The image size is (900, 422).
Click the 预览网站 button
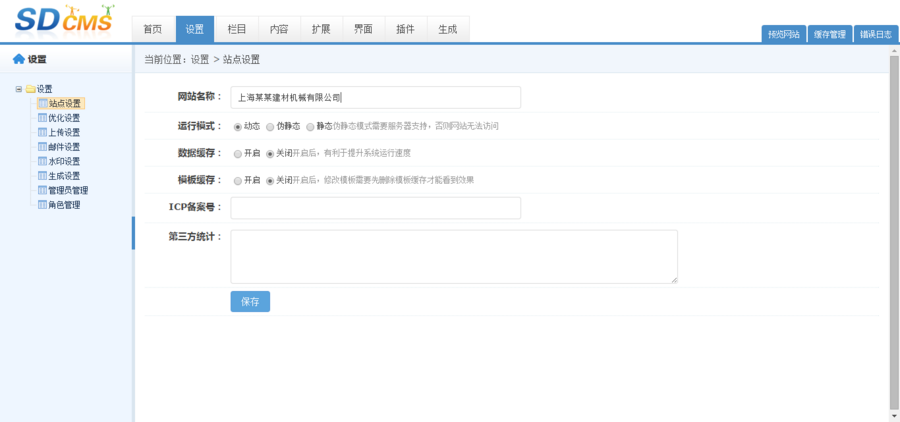coord(784,34)
